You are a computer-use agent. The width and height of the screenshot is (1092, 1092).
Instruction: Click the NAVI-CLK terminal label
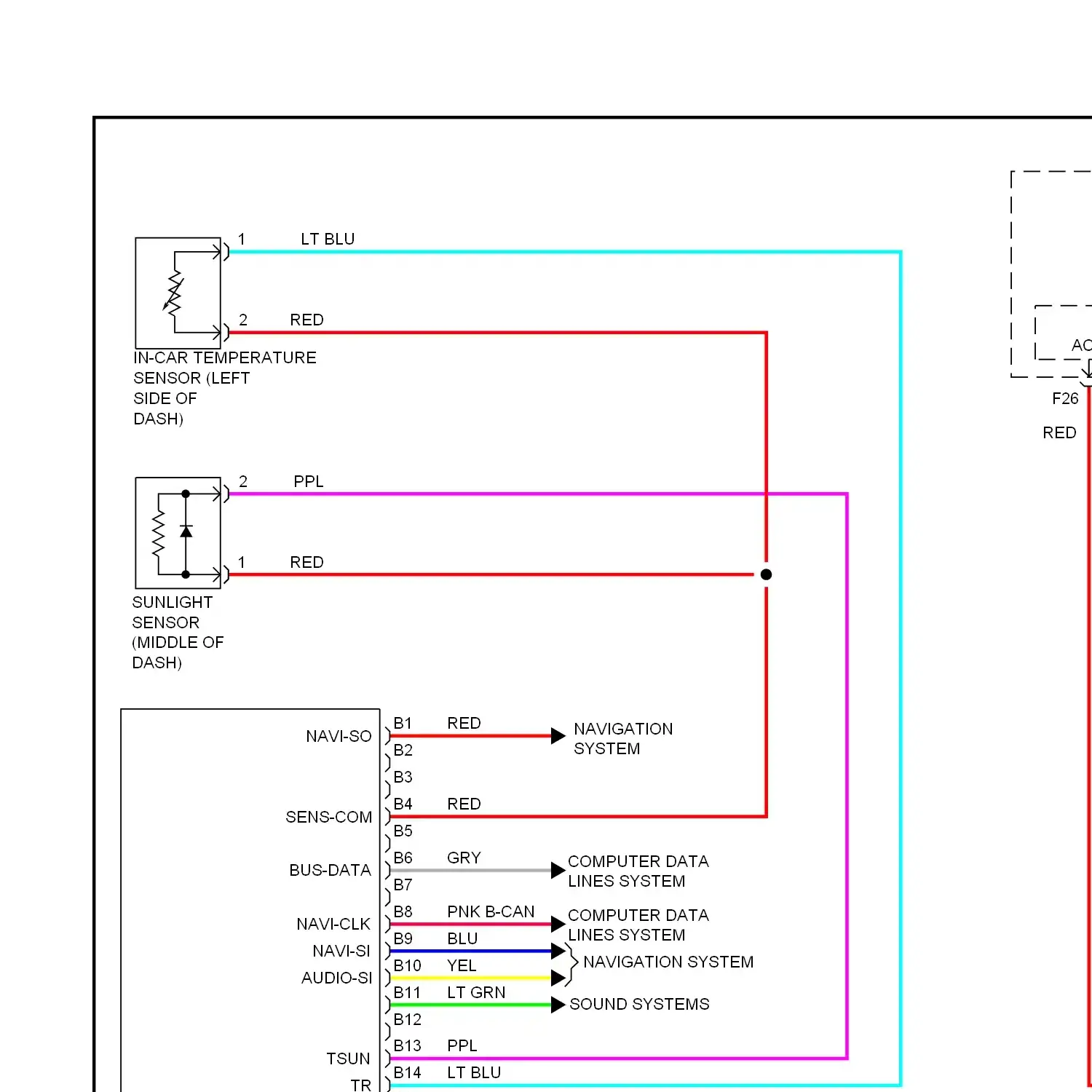click(333, 924)
